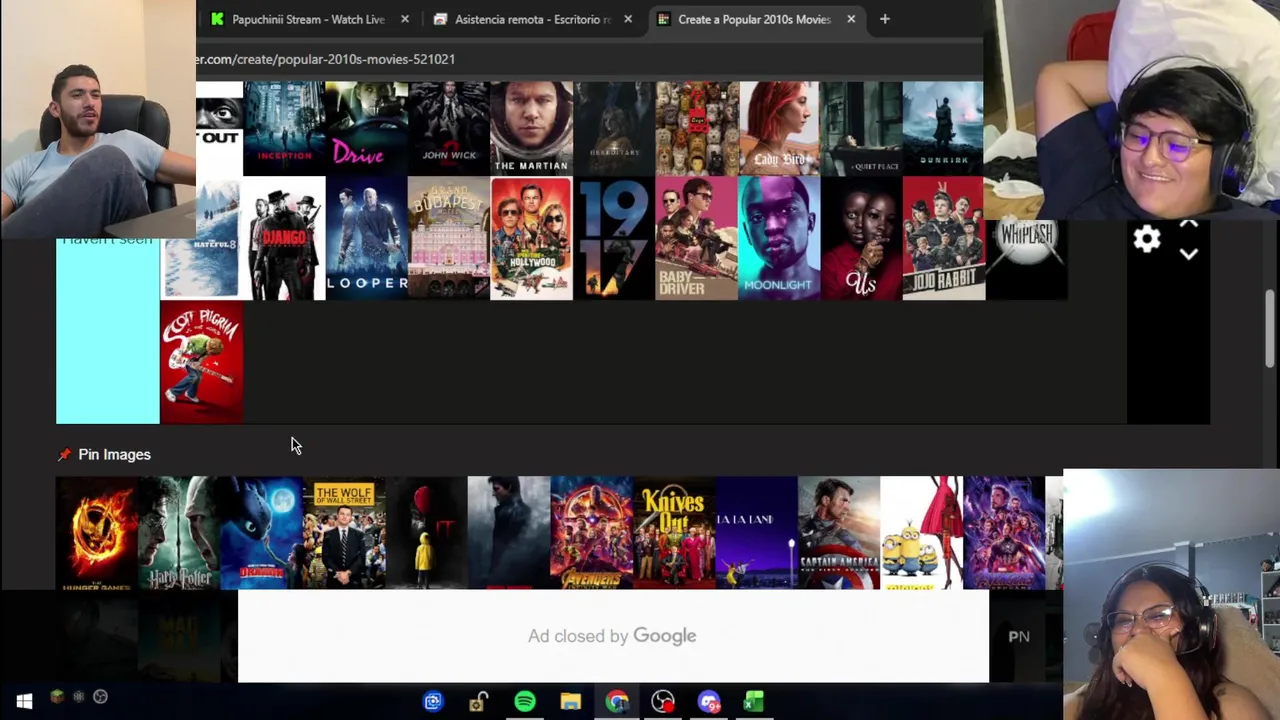
Task: Open Windows Start menu
Action: [24, 701]
